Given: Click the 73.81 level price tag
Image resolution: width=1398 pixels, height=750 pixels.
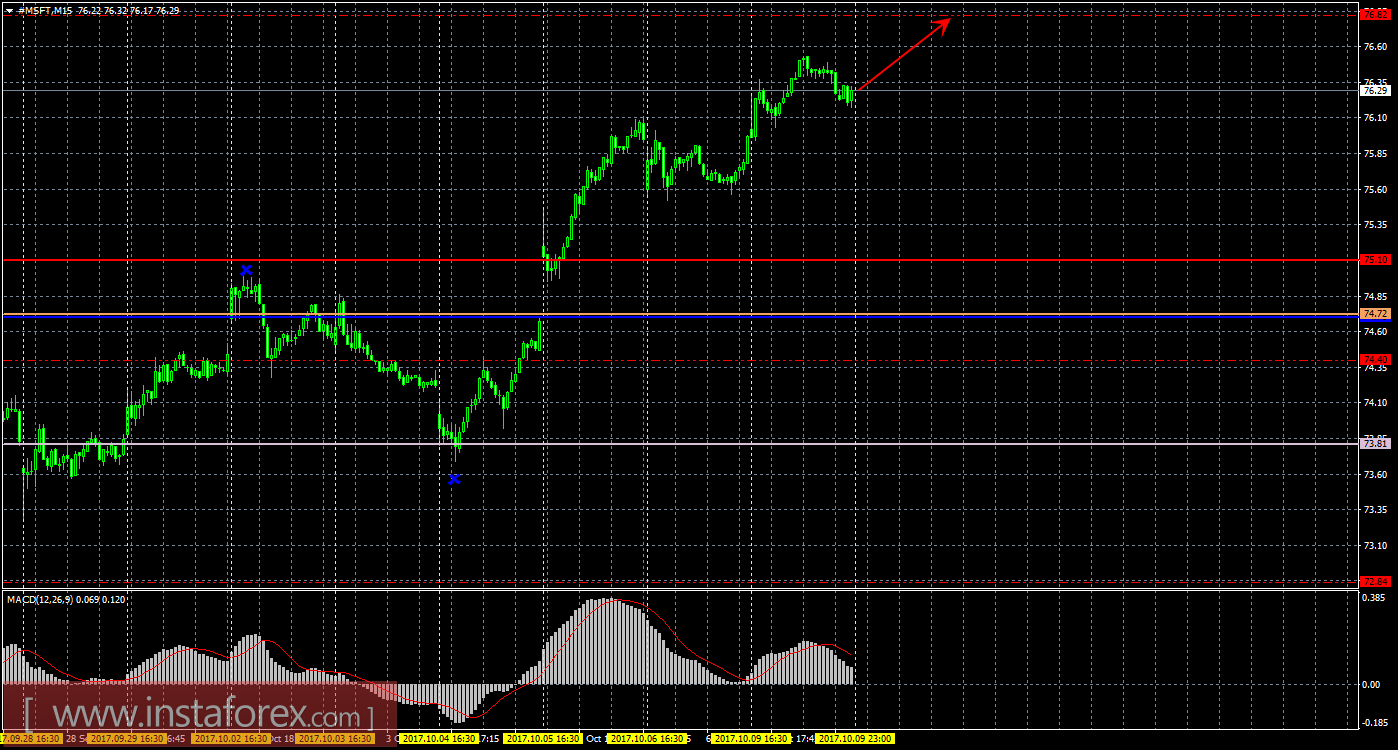Looking at the screenshot, I should coord(1375,443).
